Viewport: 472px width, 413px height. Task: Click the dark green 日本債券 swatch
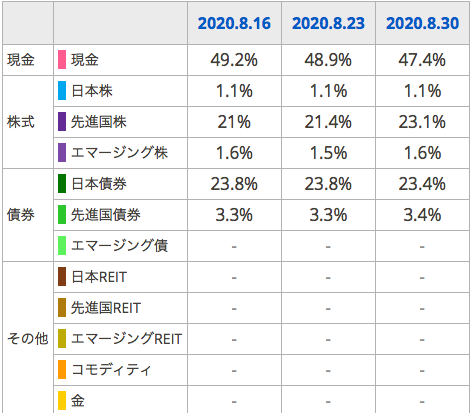pyautogui.click(x=62, y=184)
